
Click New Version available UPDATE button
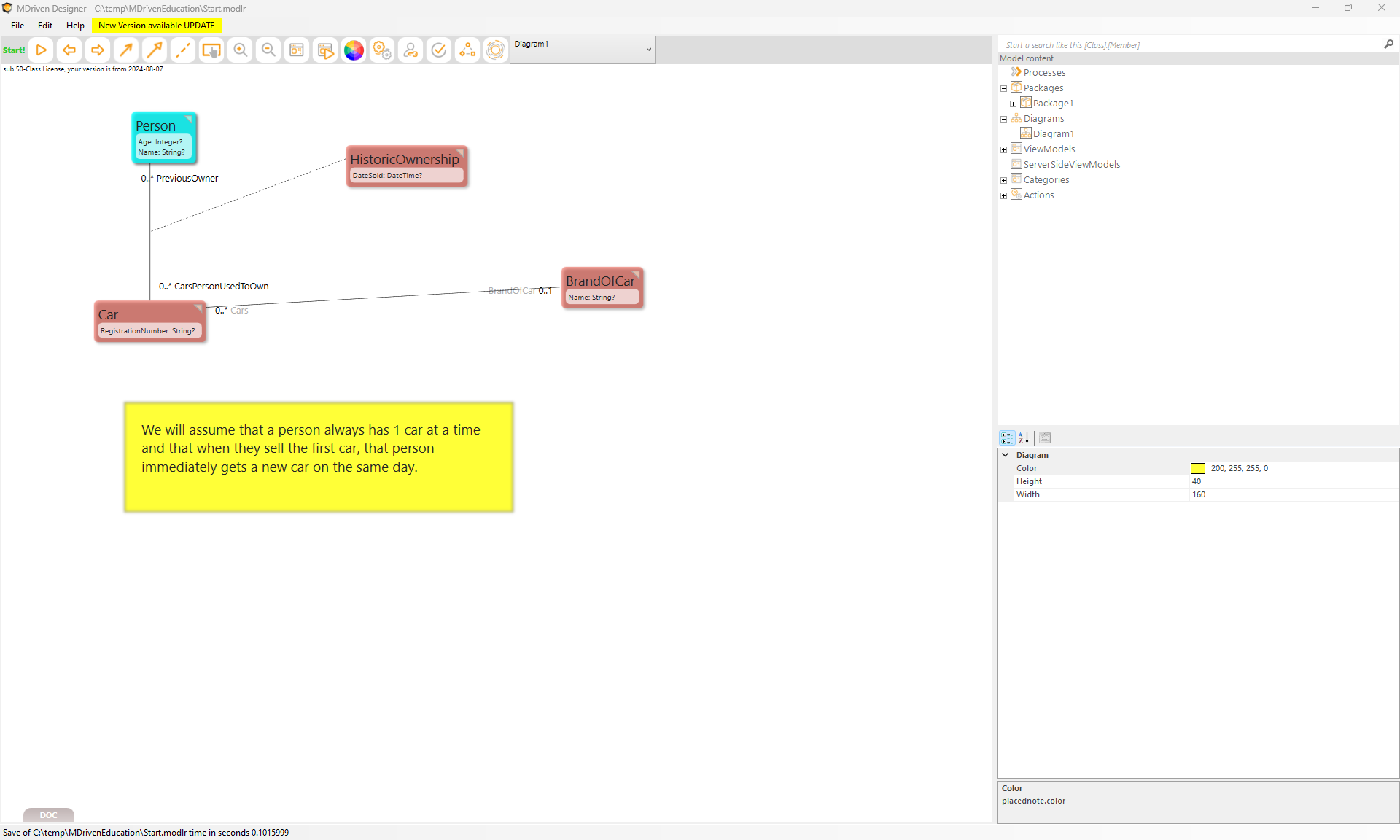156,26
